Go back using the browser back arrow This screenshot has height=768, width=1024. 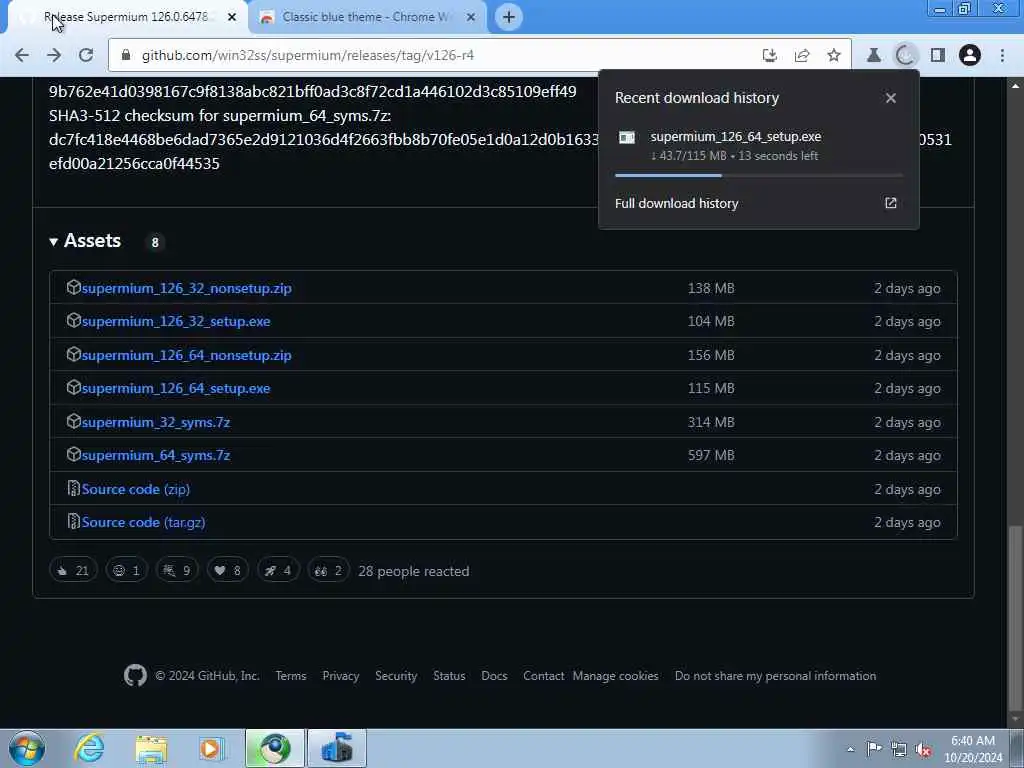coord(22,56)
